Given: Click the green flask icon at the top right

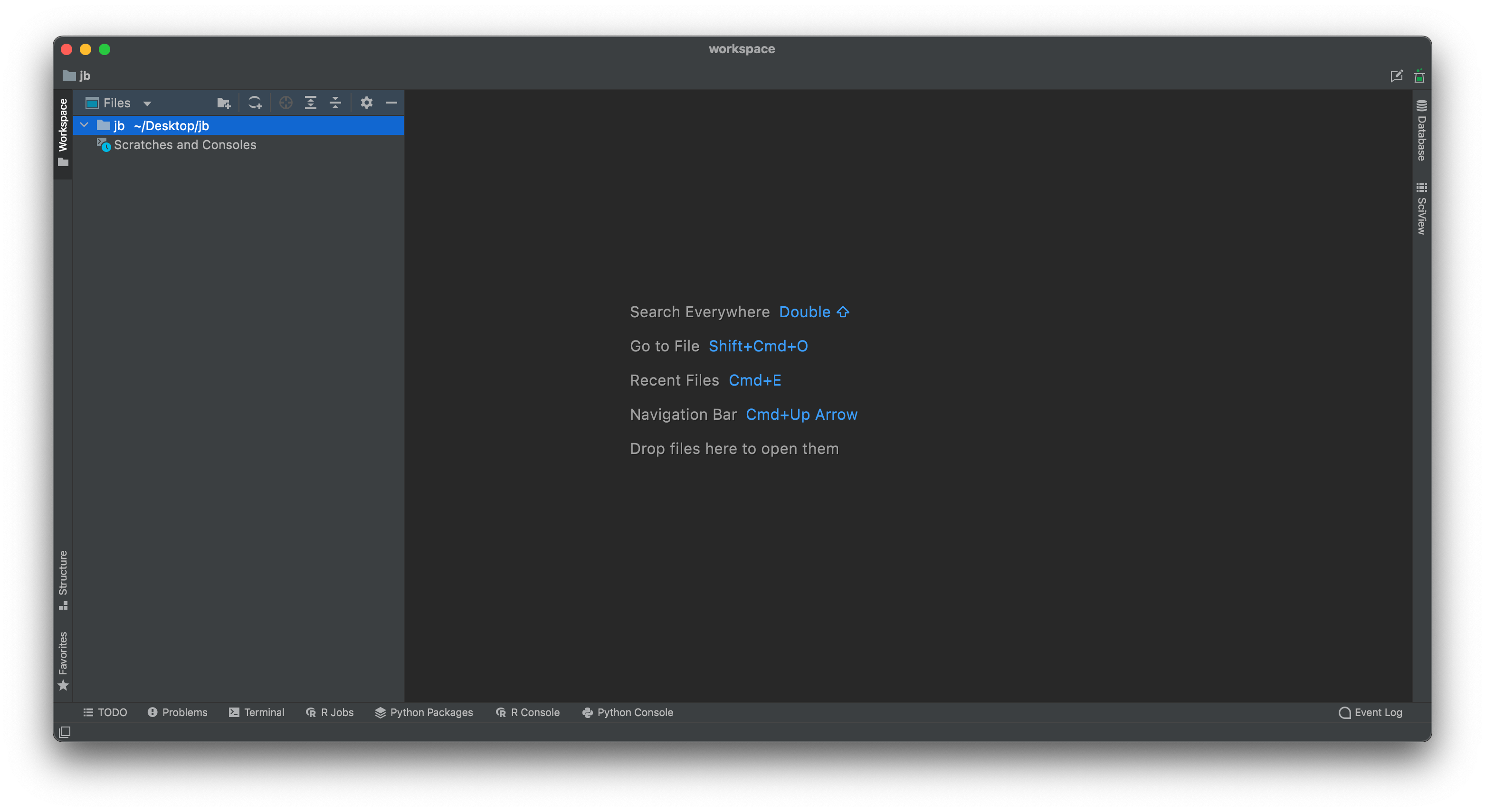Looking at the screenshot, I should [1419, 76].
